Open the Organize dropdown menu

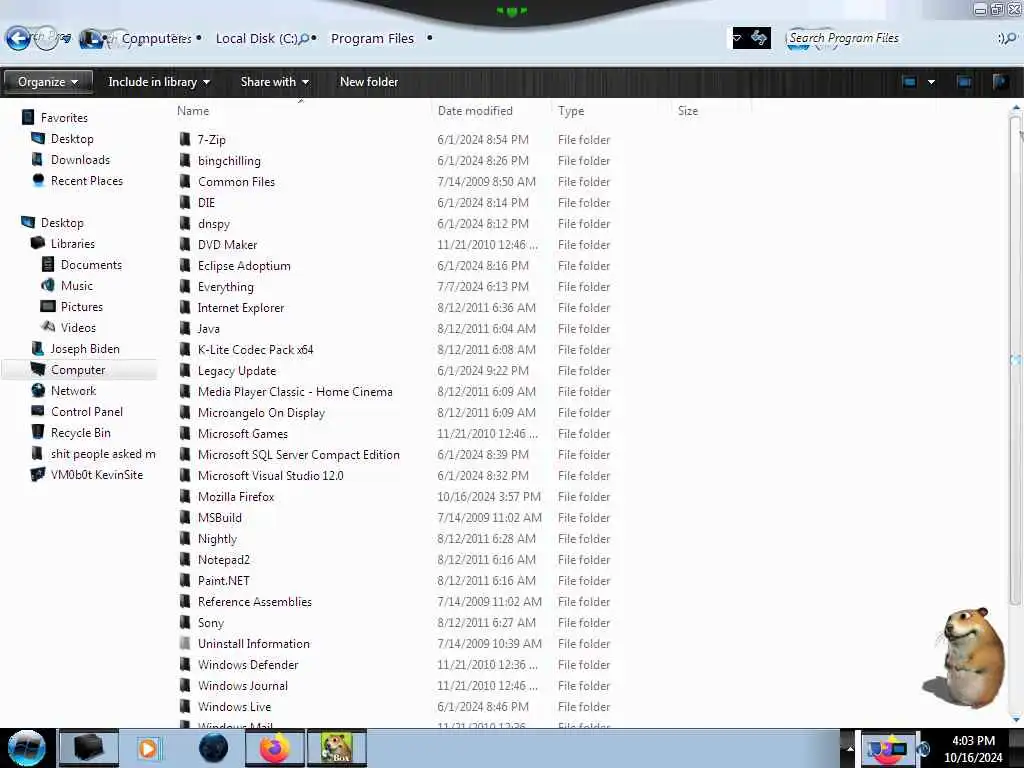pyautogui.click(x=48, y=82)
